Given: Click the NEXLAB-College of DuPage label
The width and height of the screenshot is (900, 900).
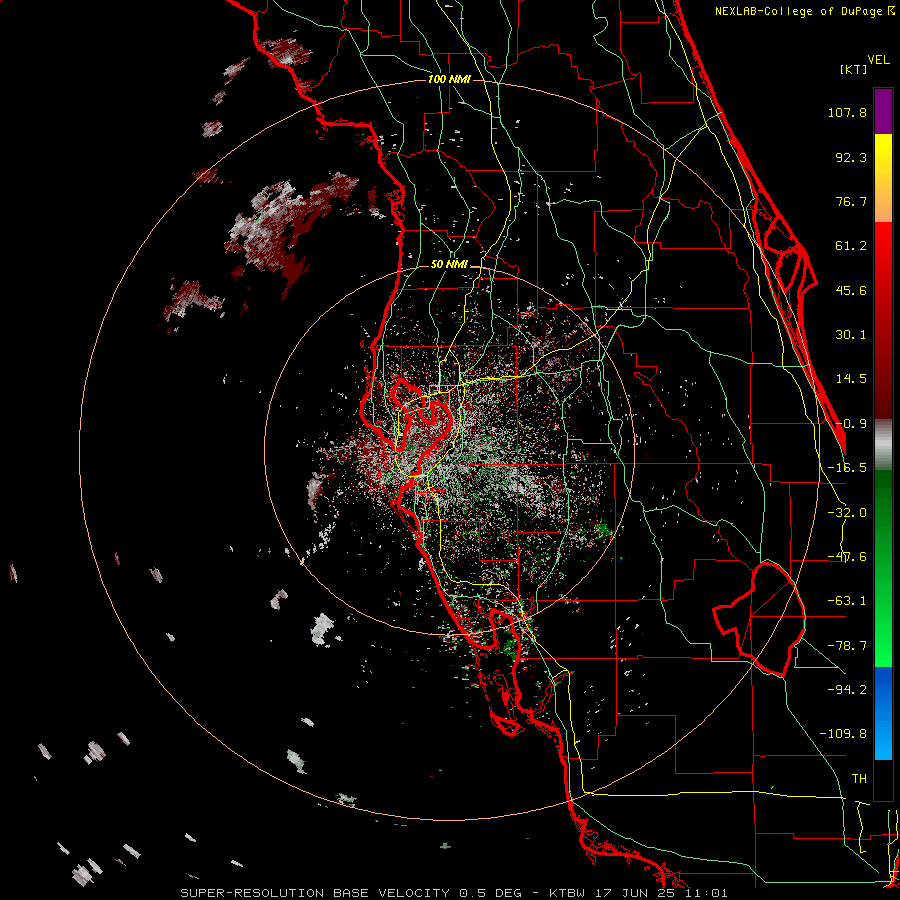Looking at the screenshot, I should tap(804, 11).
